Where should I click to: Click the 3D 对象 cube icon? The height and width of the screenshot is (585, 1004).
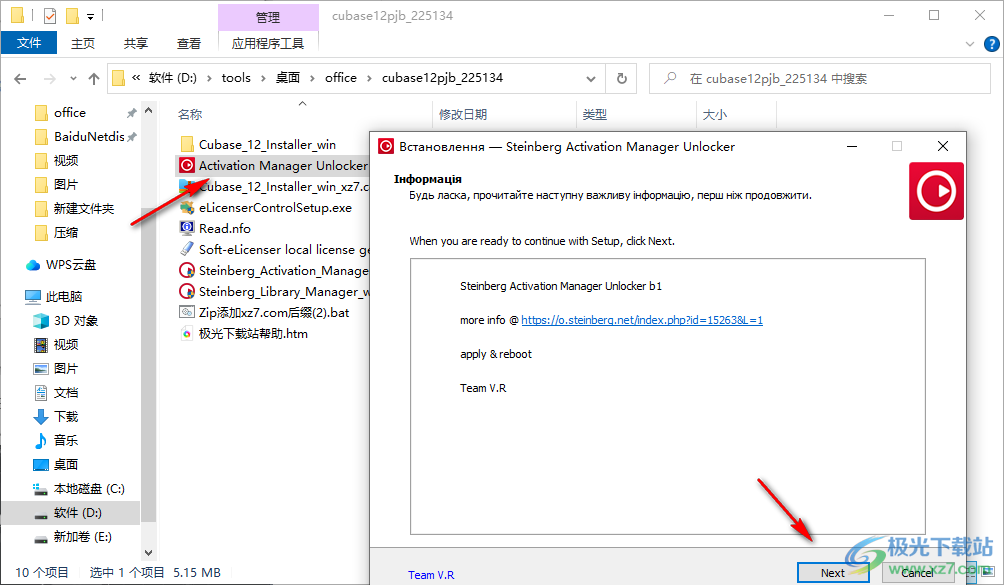tap(40, 321)
